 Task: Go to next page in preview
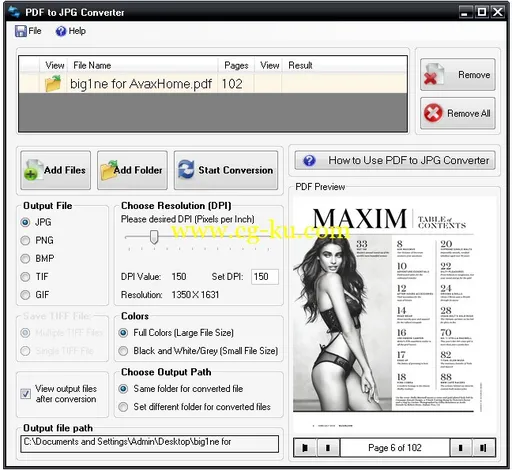pyautogui.click(x=461, y=448)
